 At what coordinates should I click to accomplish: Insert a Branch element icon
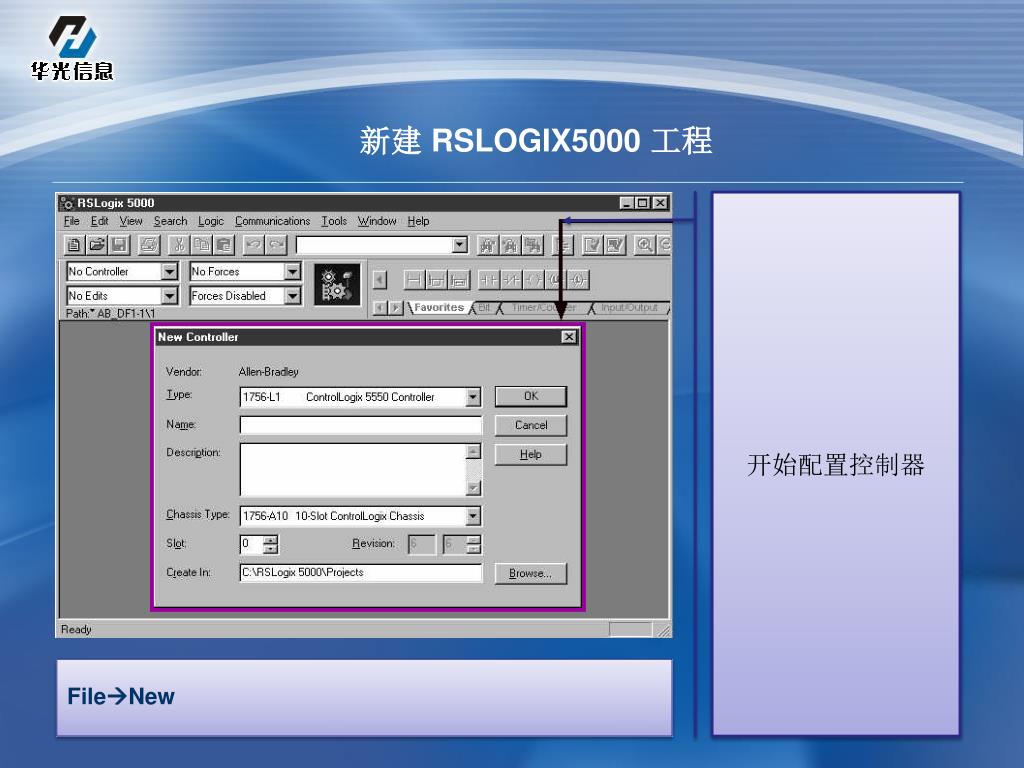tap(436, 280)
